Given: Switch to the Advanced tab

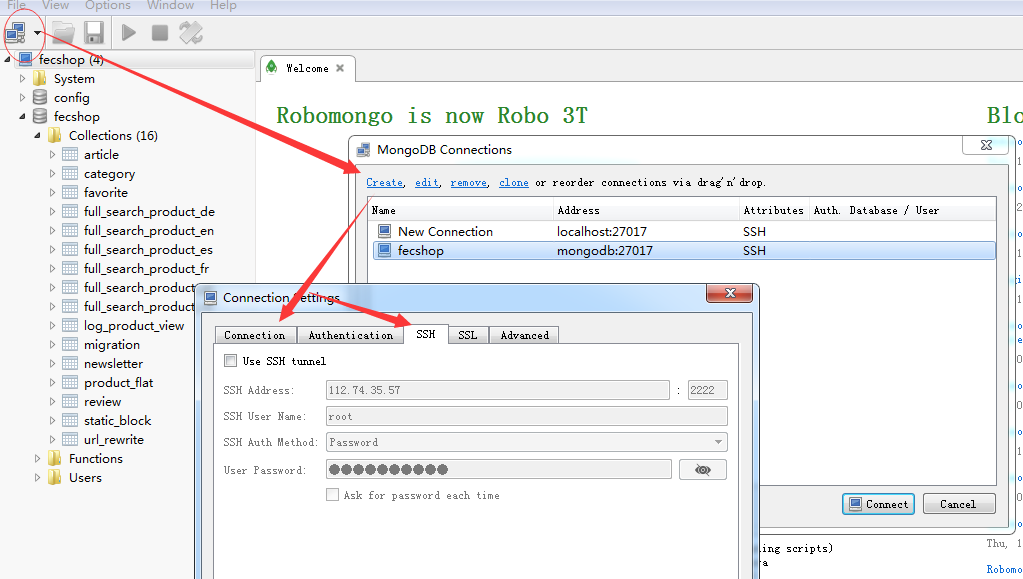Looking at the screenshot, I should click(524, 335).
